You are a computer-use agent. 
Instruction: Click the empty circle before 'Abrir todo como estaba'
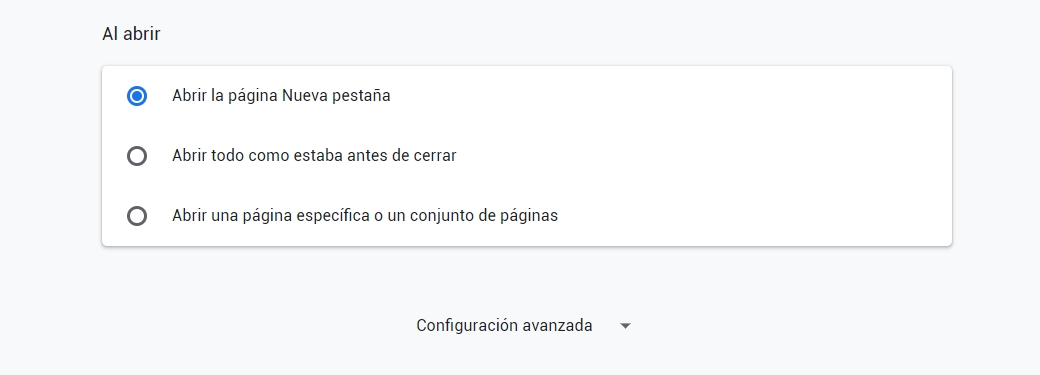coord(137,156)
